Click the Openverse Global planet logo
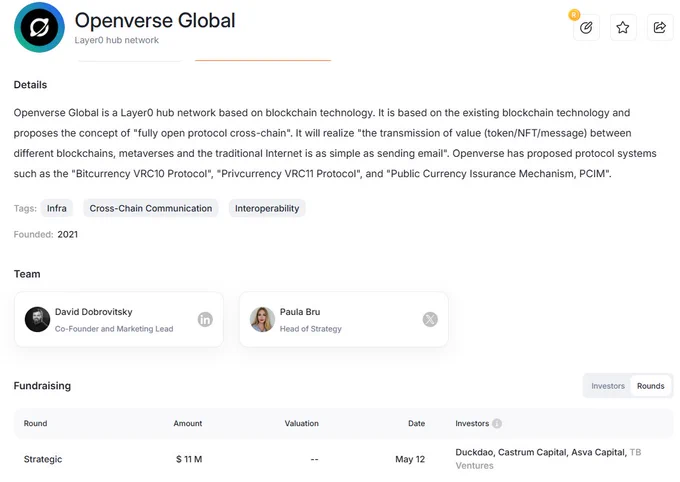The height and width of the screenshot is (482, 680). coord(39,27)
